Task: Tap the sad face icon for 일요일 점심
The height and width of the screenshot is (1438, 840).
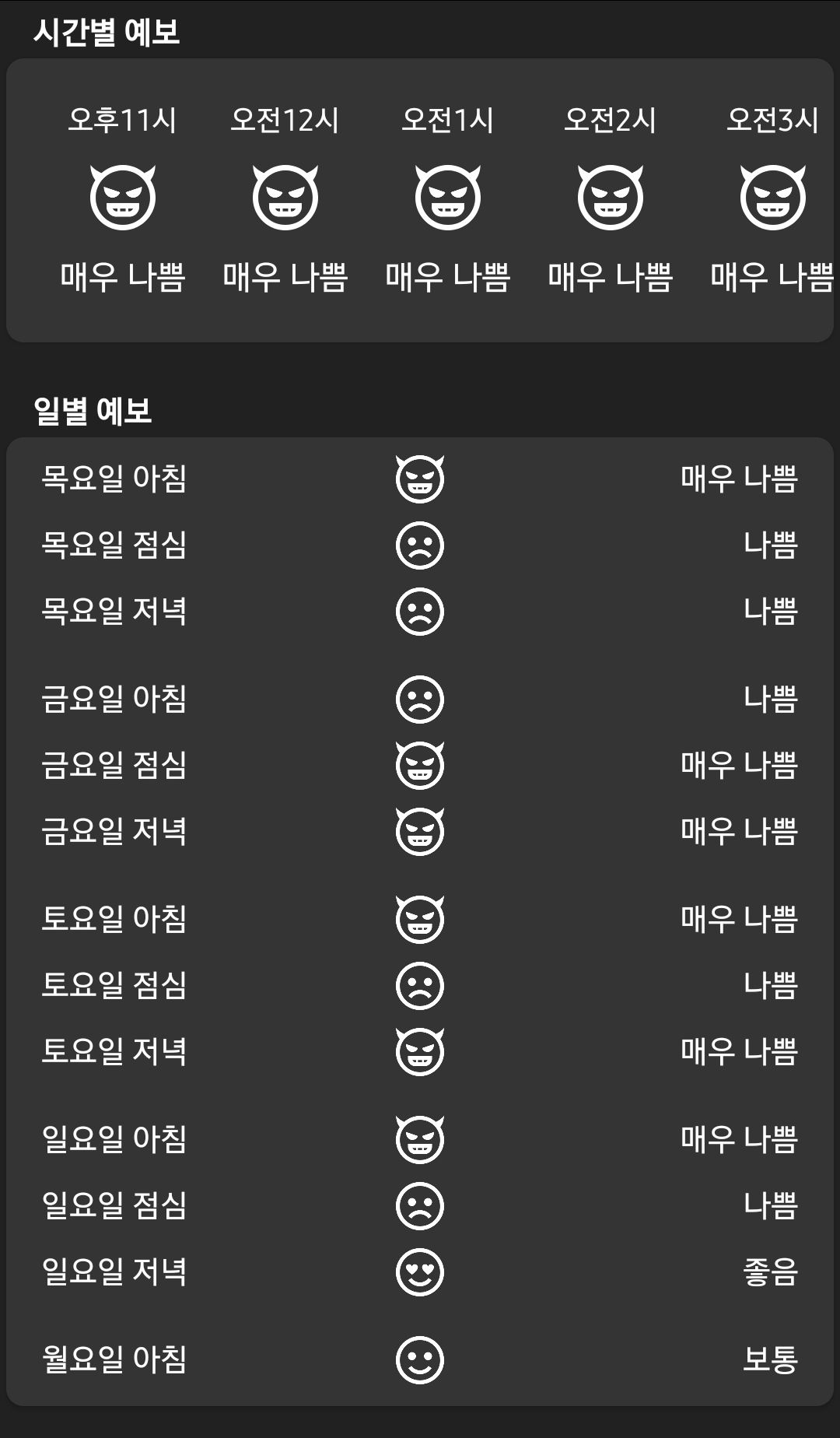Action: pyautogui.click(x=420, y=1205)
